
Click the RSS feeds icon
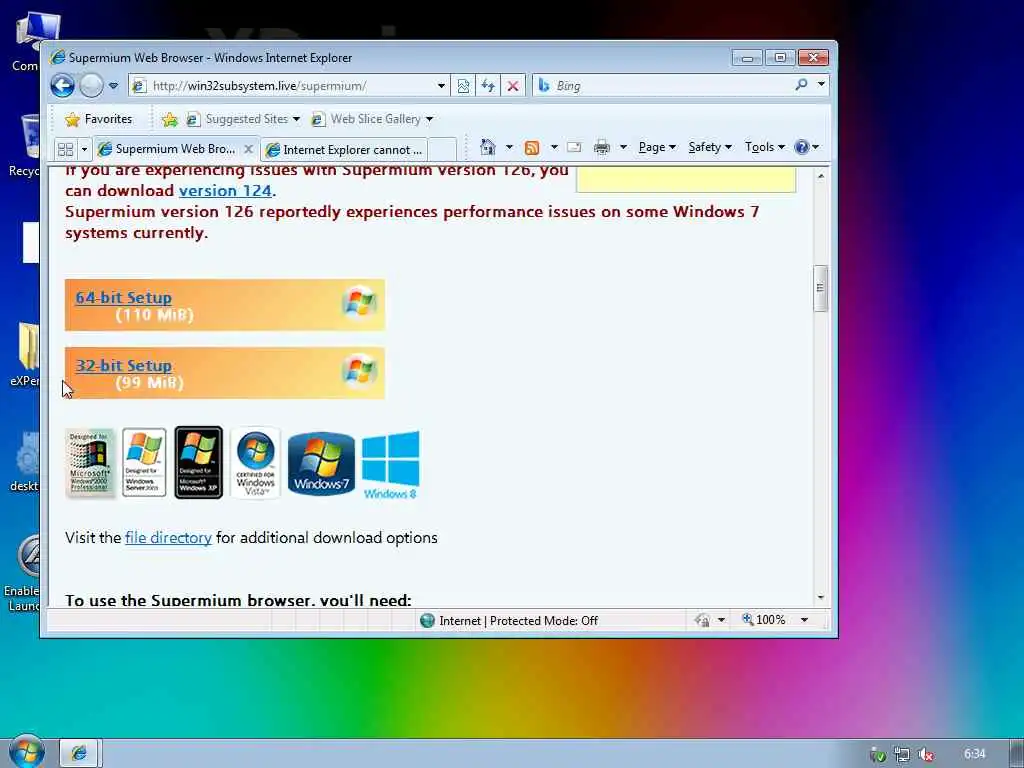tap(532, 148)
